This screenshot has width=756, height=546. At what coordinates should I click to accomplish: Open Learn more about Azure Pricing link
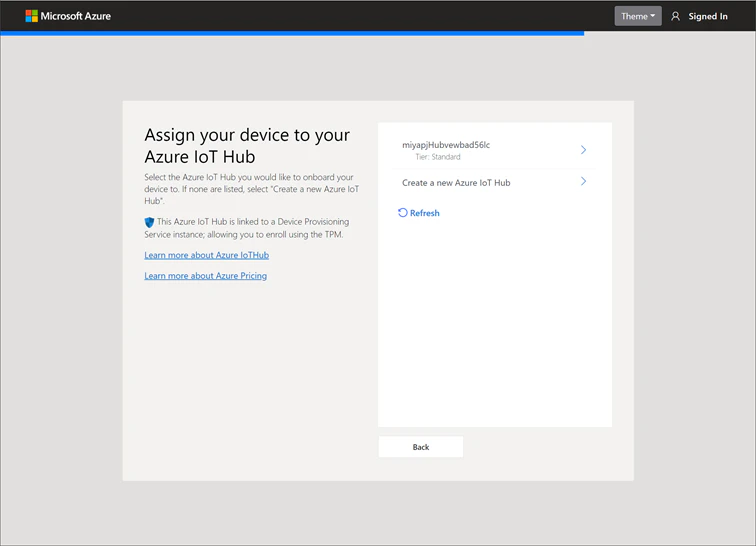pyautogui.click(x=205, y=276)
